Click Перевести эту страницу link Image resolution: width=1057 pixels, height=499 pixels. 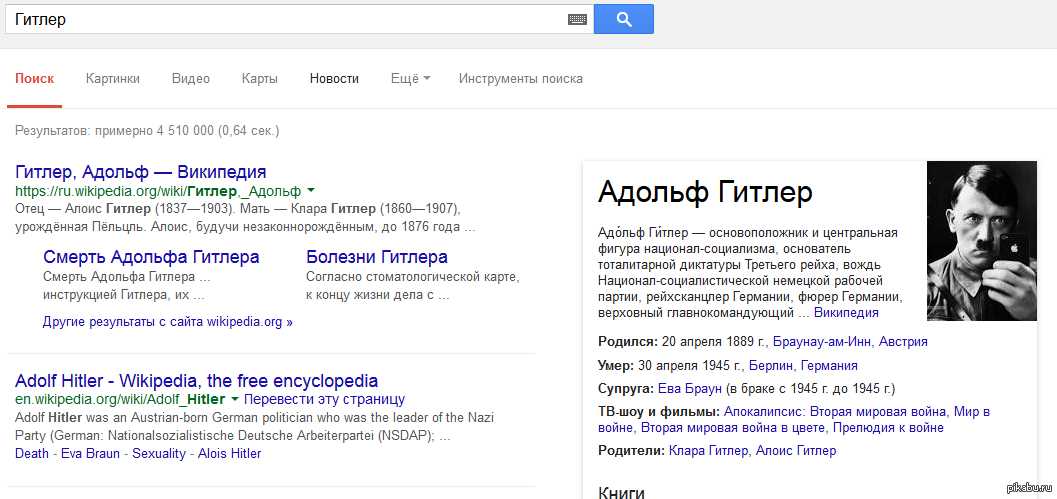324,399
